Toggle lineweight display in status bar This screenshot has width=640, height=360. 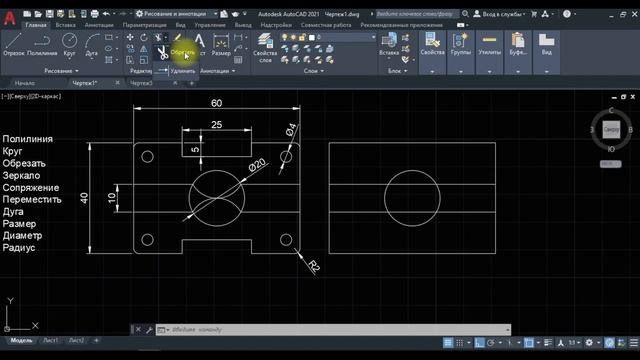click(548, 342)
